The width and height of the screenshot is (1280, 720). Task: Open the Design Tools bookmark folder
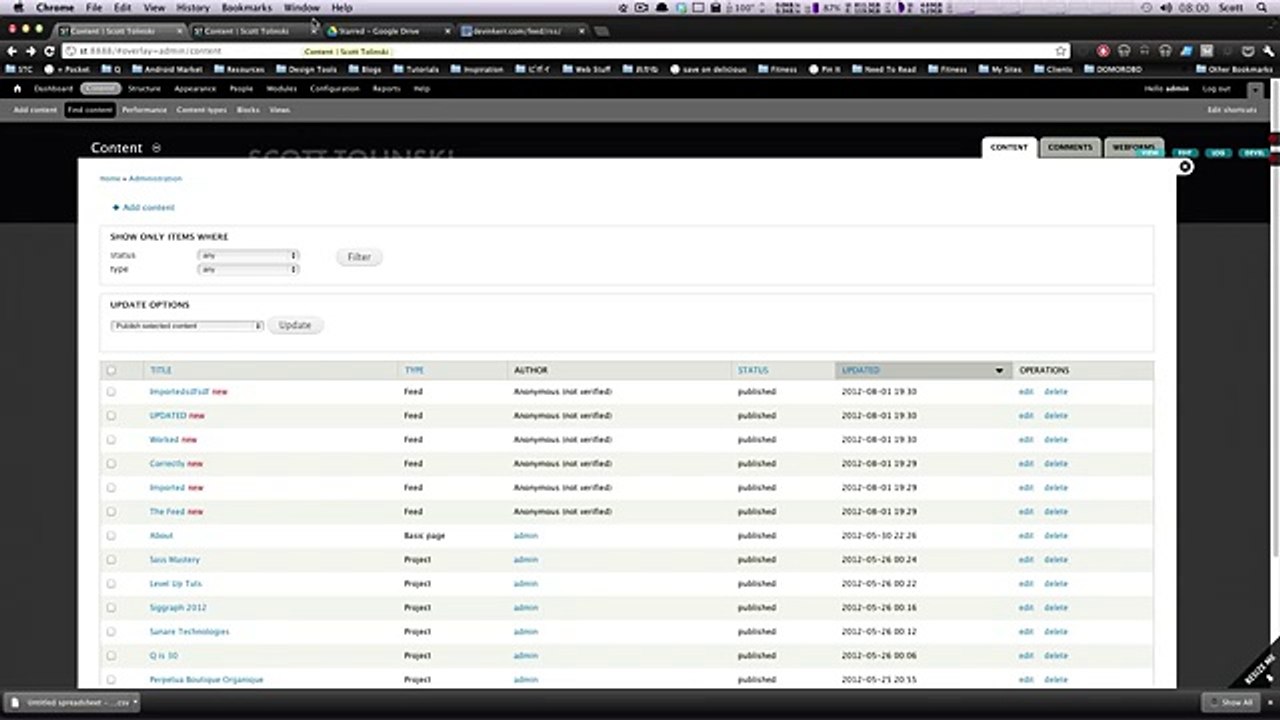click(306, 70)
